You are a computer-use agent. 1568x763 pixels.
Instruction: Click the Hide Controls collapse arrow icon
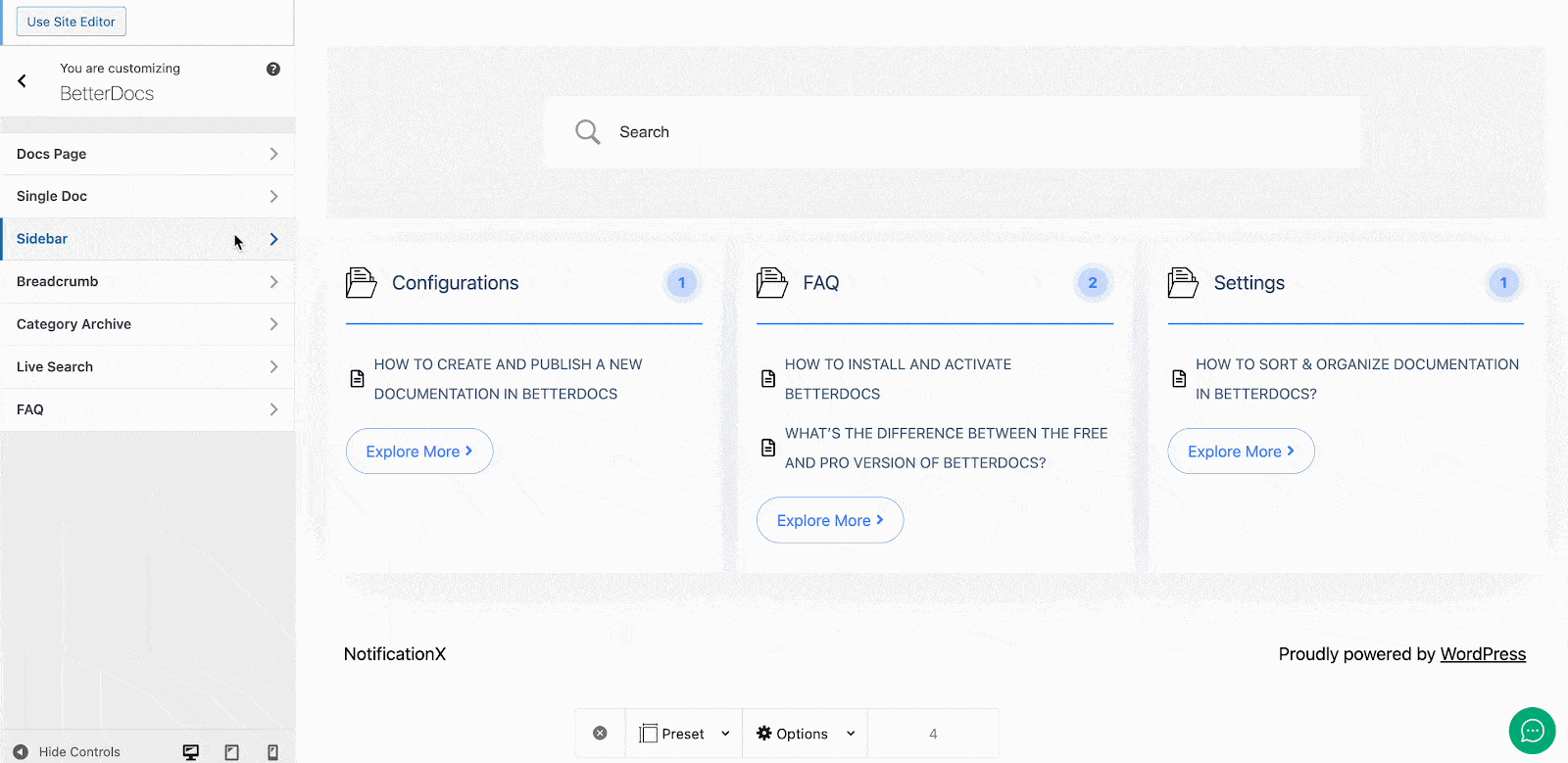click(x=21, y=752)
